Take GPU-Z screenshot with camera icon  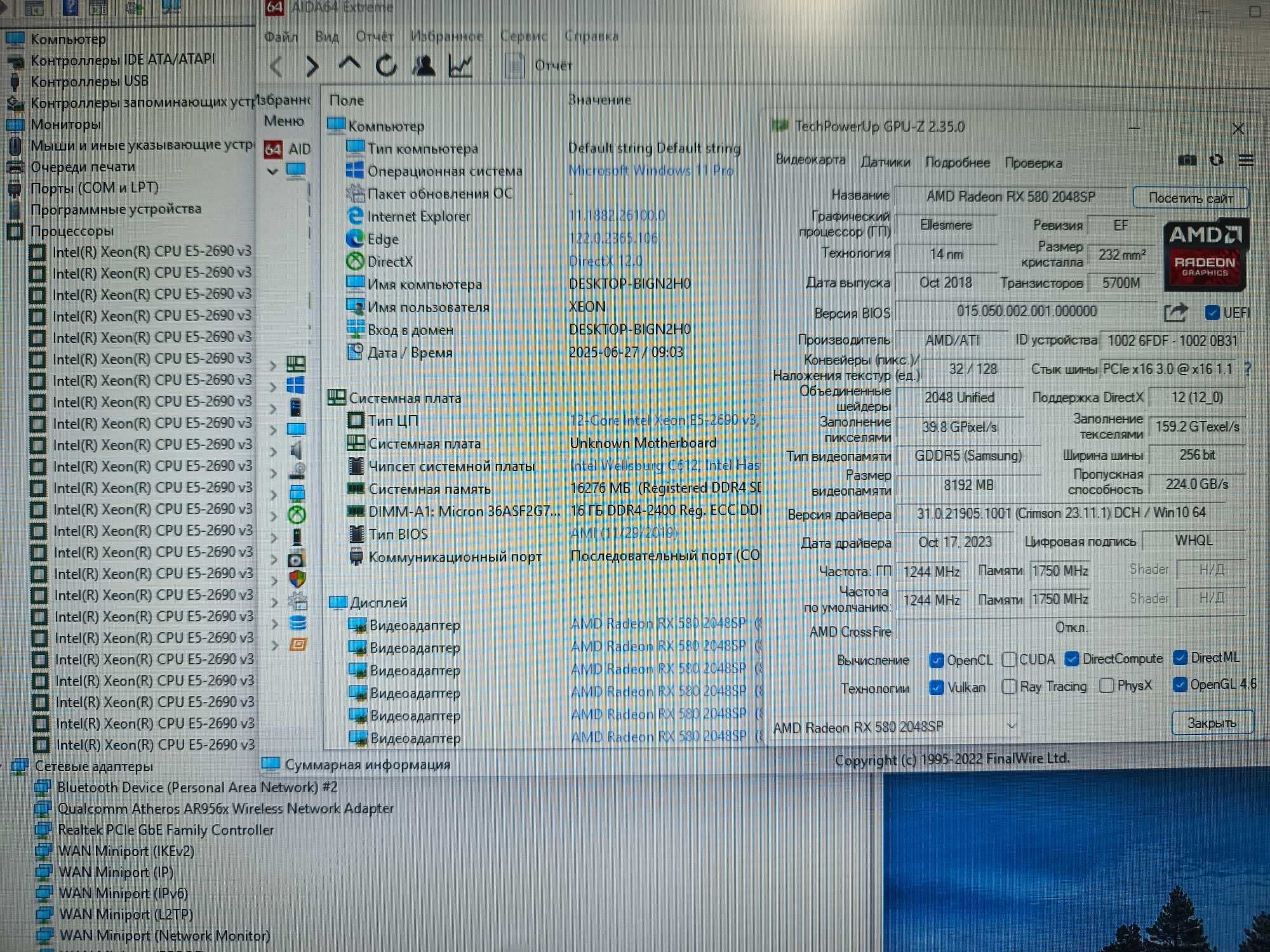[1187, 161]
